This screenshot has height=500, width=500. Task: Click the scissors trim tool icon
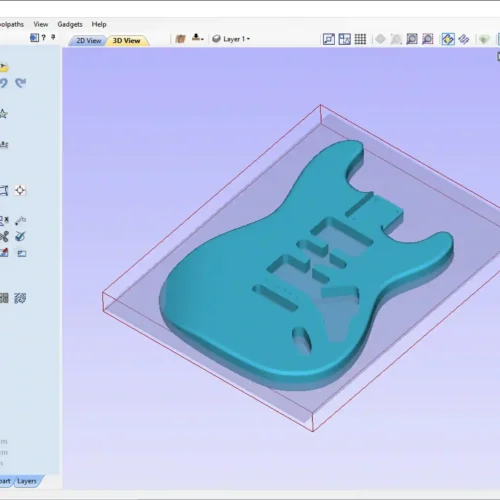pyautogui.click(x=4, y=237)
